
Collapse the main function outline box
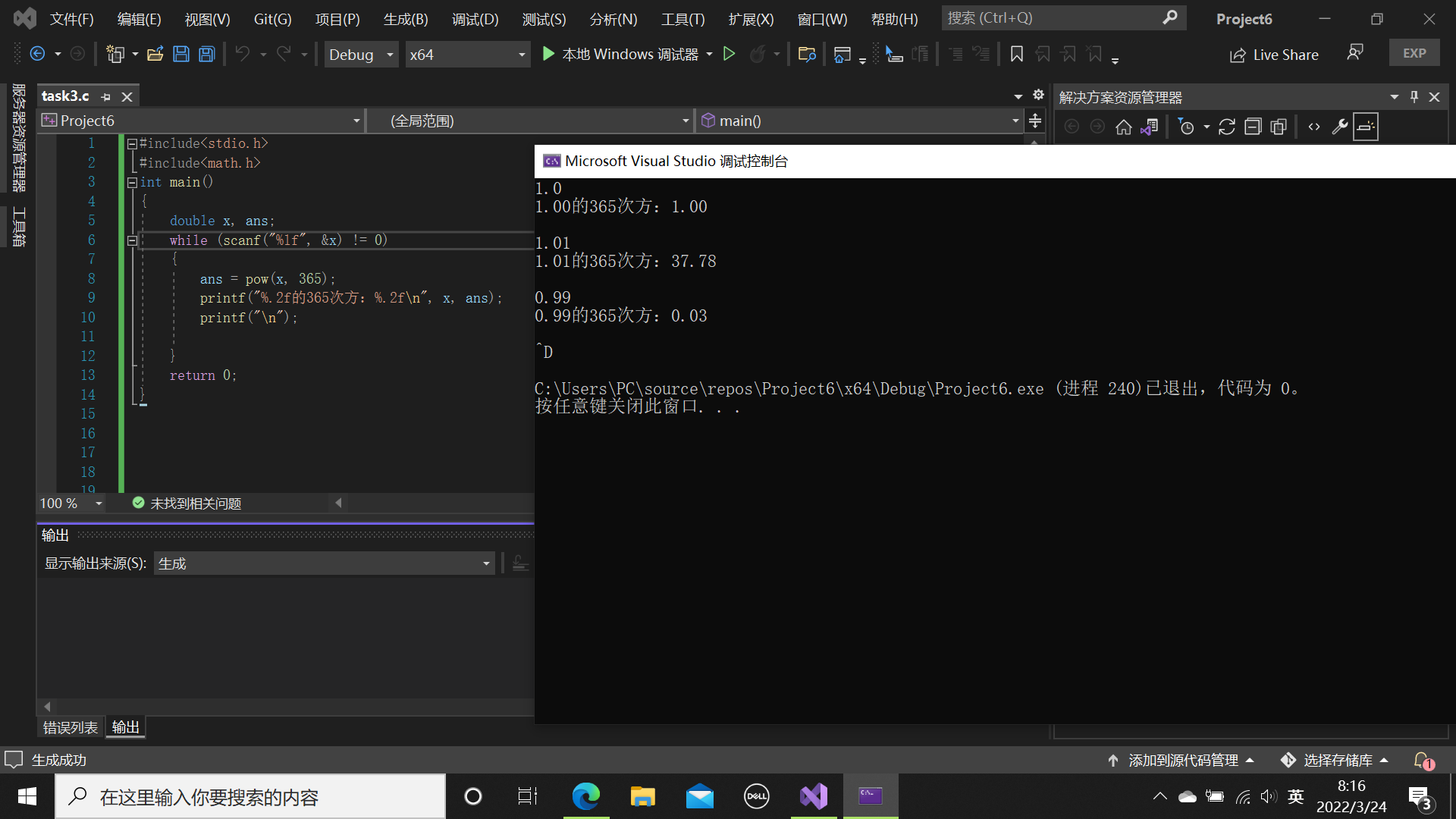pyautogui.click(x=132, y=183)
